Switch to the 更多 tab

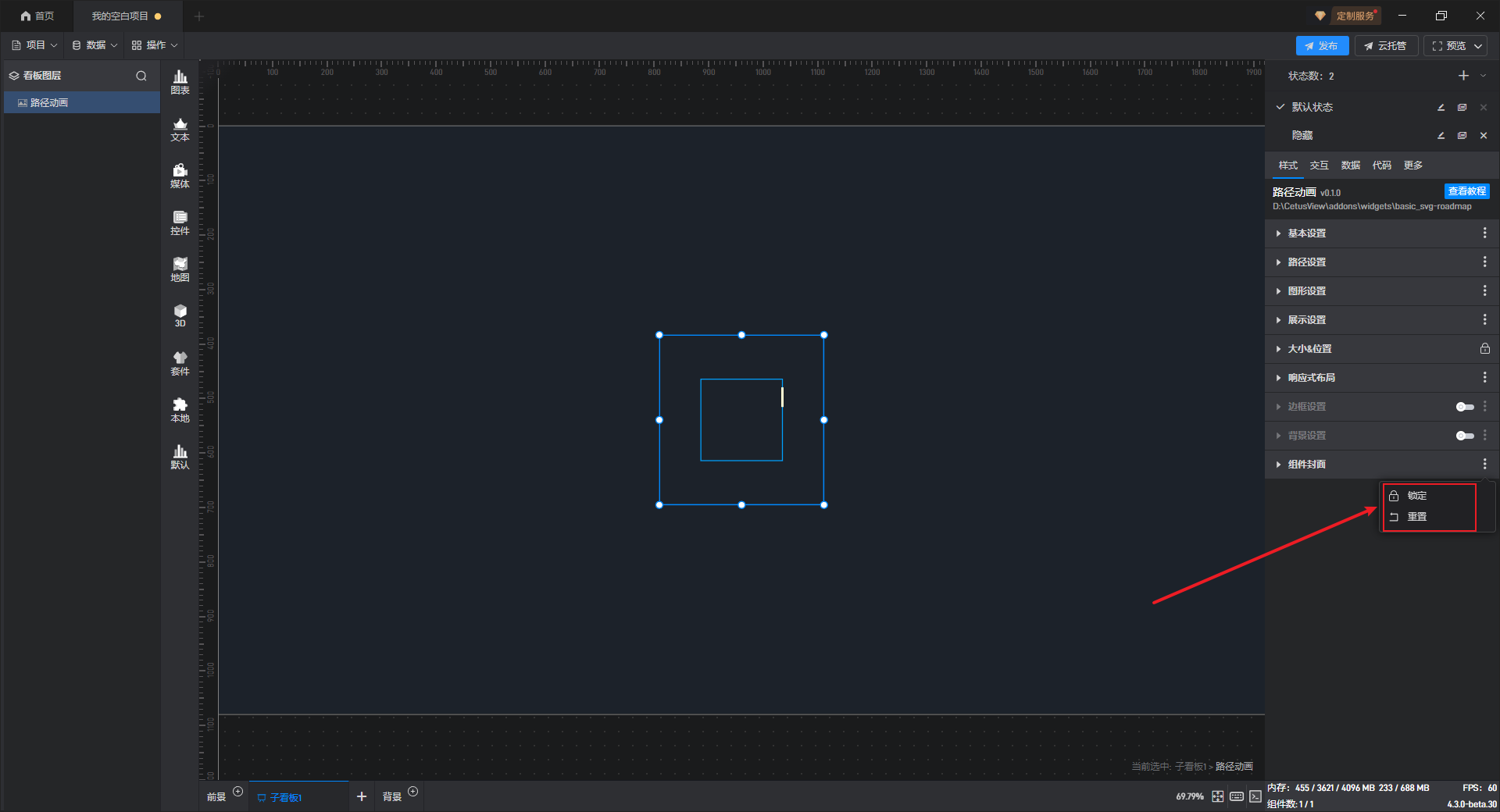[x=1412, y=166]
